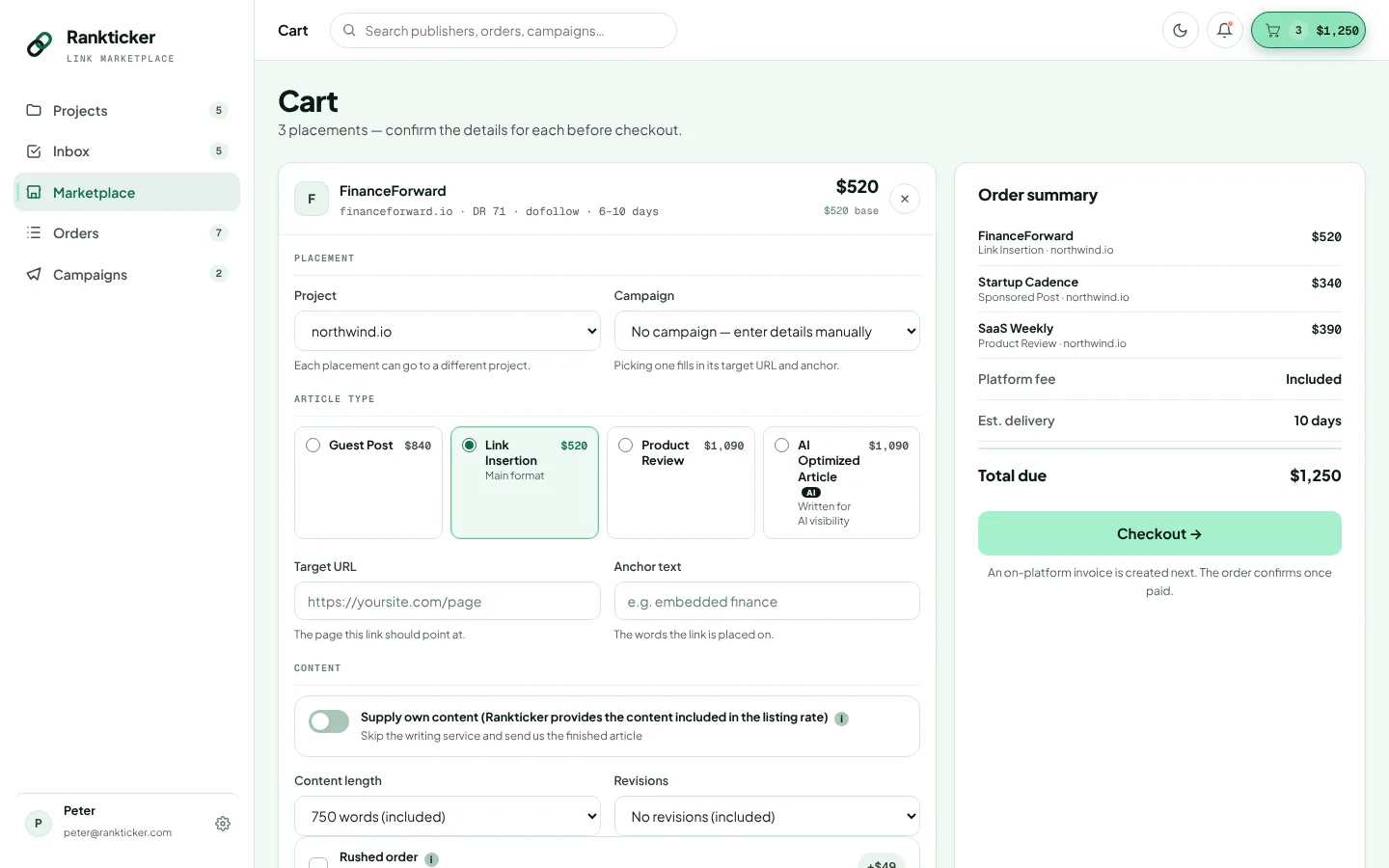
Task: Click the Orders list icon
Action: (x=34, y=232)
